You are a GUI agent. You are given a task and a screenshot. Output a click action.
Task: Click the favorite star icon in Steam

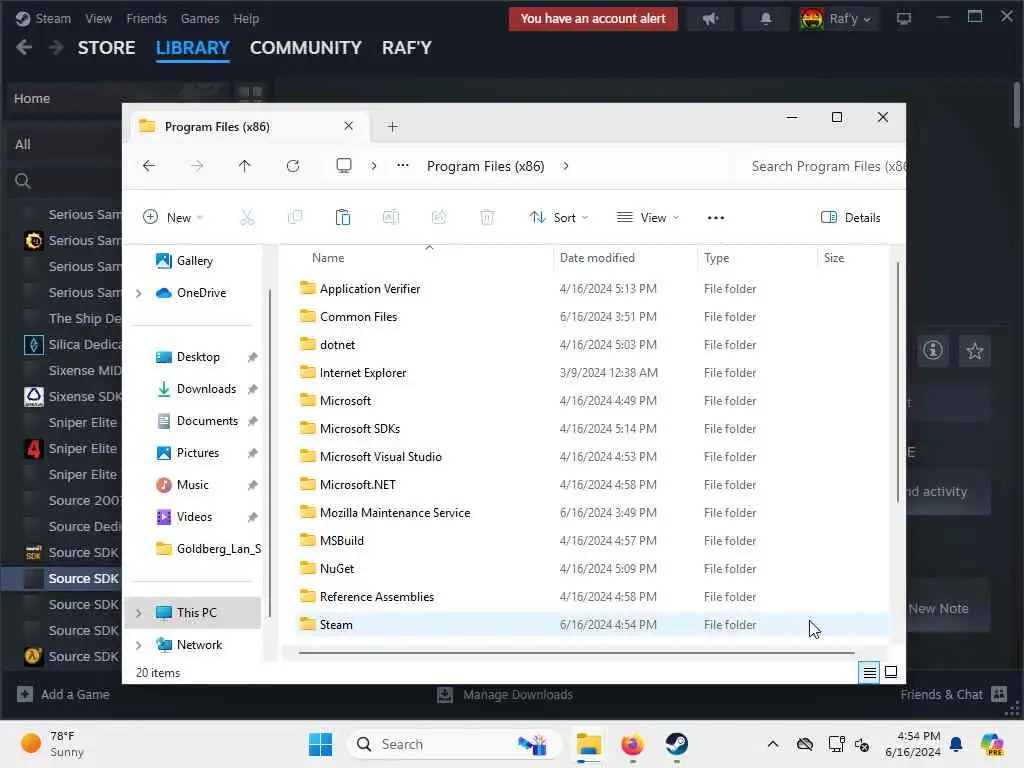[974, 351]
